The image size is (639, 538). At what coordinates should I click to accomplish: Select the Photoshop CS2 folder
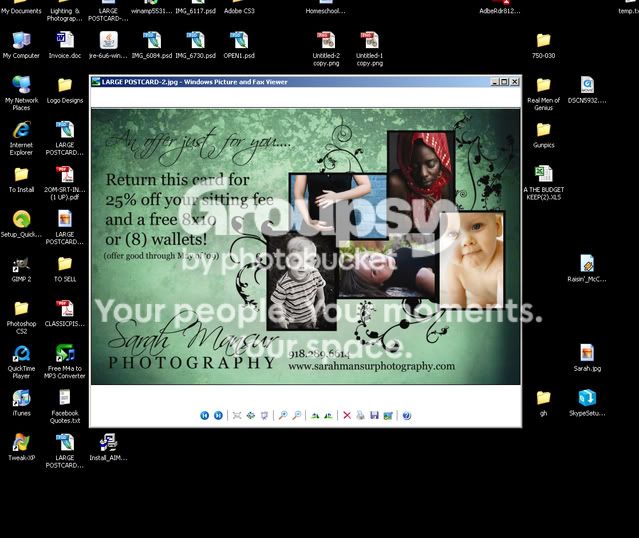tap(21, 317)
